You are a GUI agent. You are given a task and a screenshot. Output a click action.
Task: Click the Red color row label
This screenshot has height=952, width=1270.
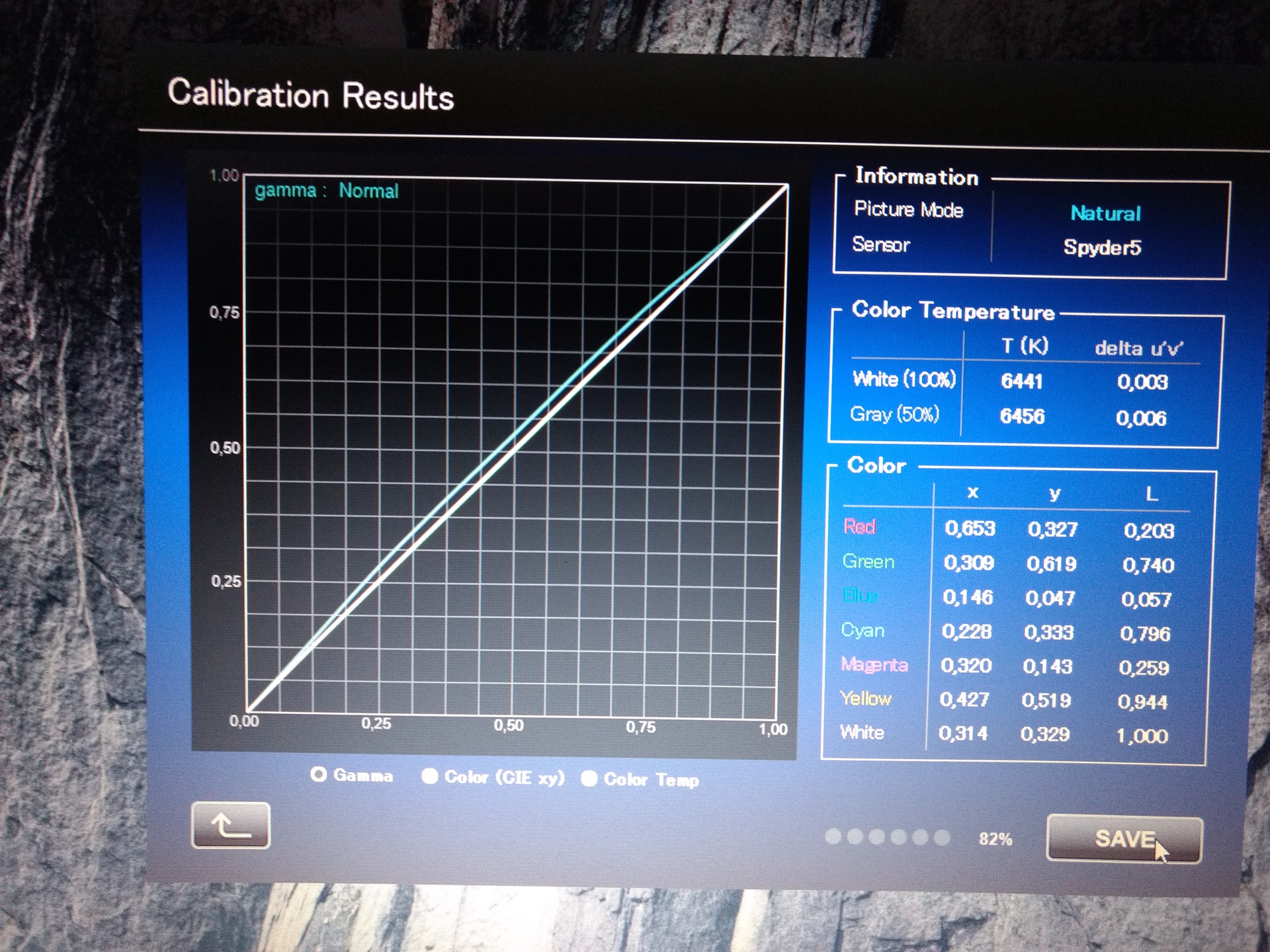tap(859, 527)
